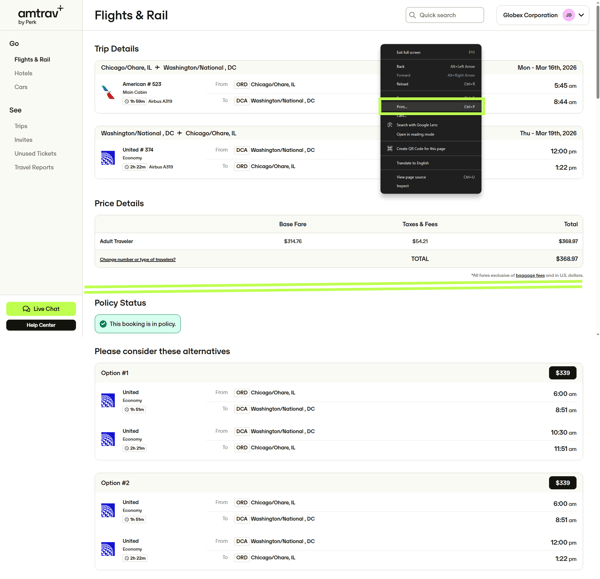Viewport: 600px width, 579px height.
Task: Click the American Airlines logo on flight 523
Action: tap(108, 92)
